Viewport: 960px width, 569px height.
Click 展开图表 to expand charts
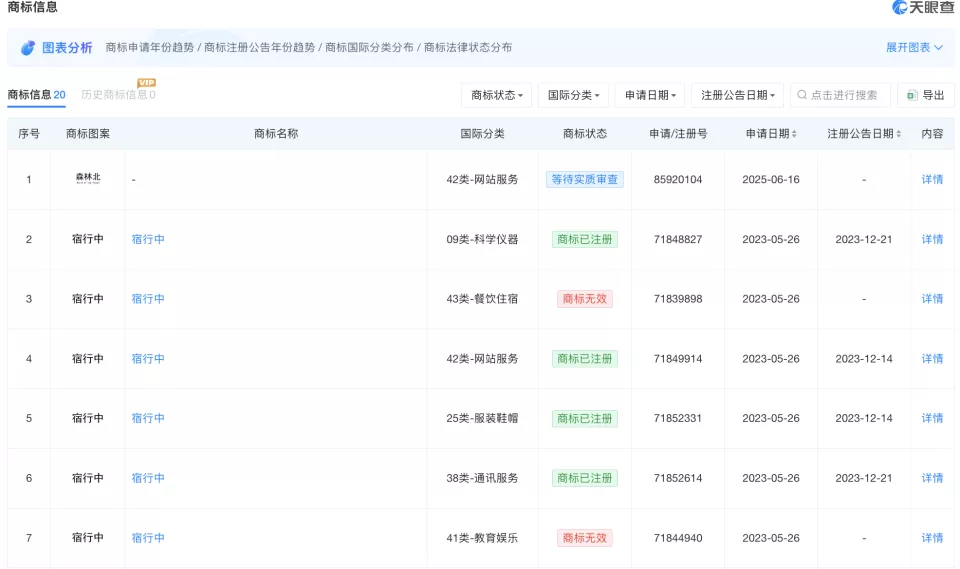click(x=914, y=48)
